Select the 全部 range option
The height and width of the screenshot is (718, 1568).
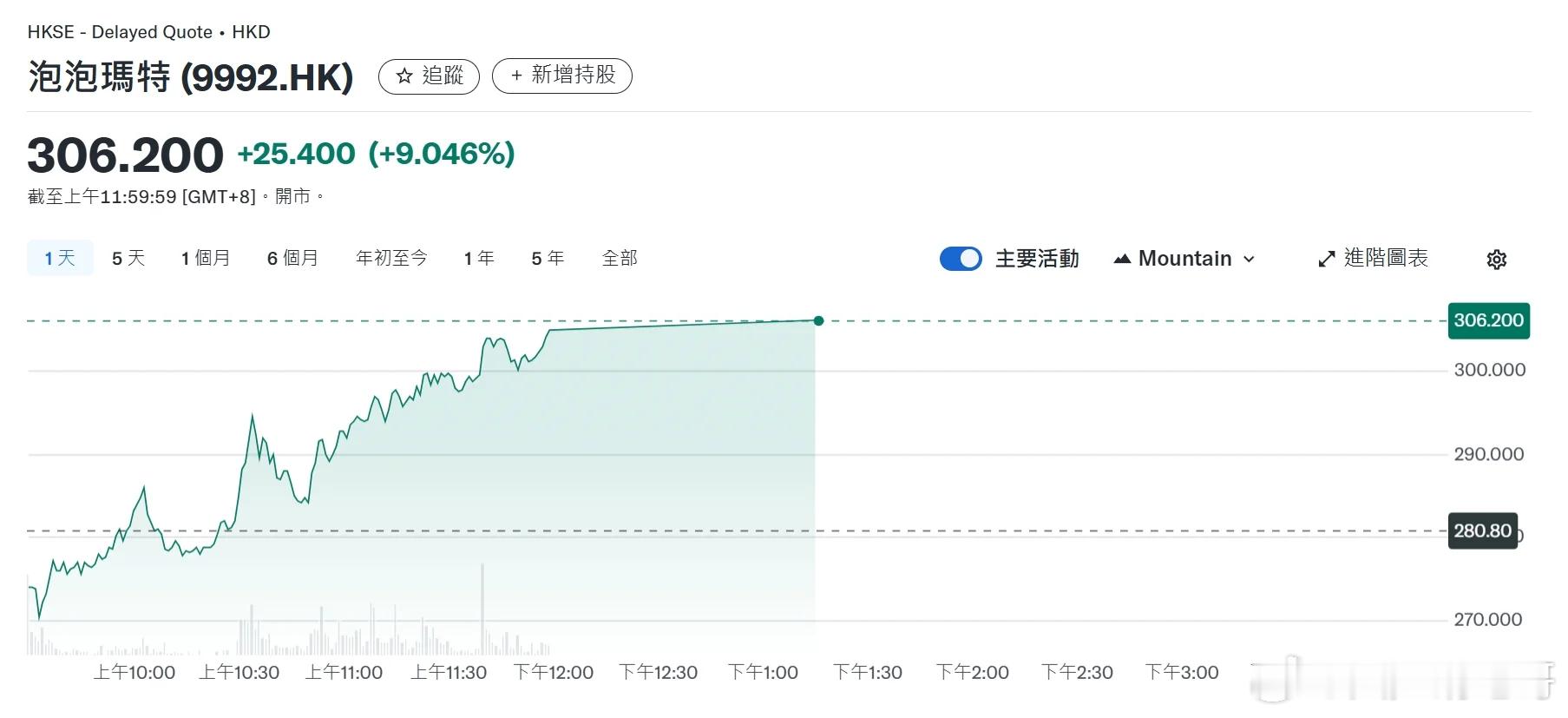pyautogui.click(x=620, y=258)
